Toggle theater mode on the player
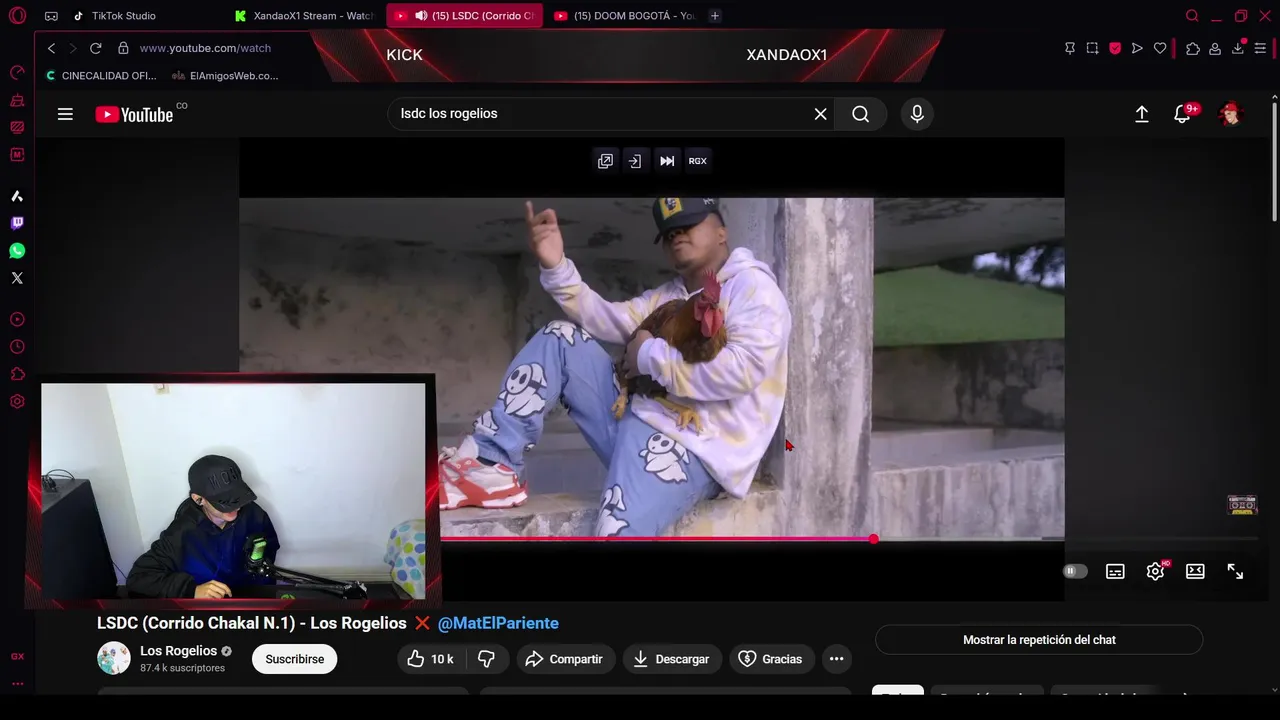The width and height of the screenshot is (1280, 720). [x=1195, y=571]
